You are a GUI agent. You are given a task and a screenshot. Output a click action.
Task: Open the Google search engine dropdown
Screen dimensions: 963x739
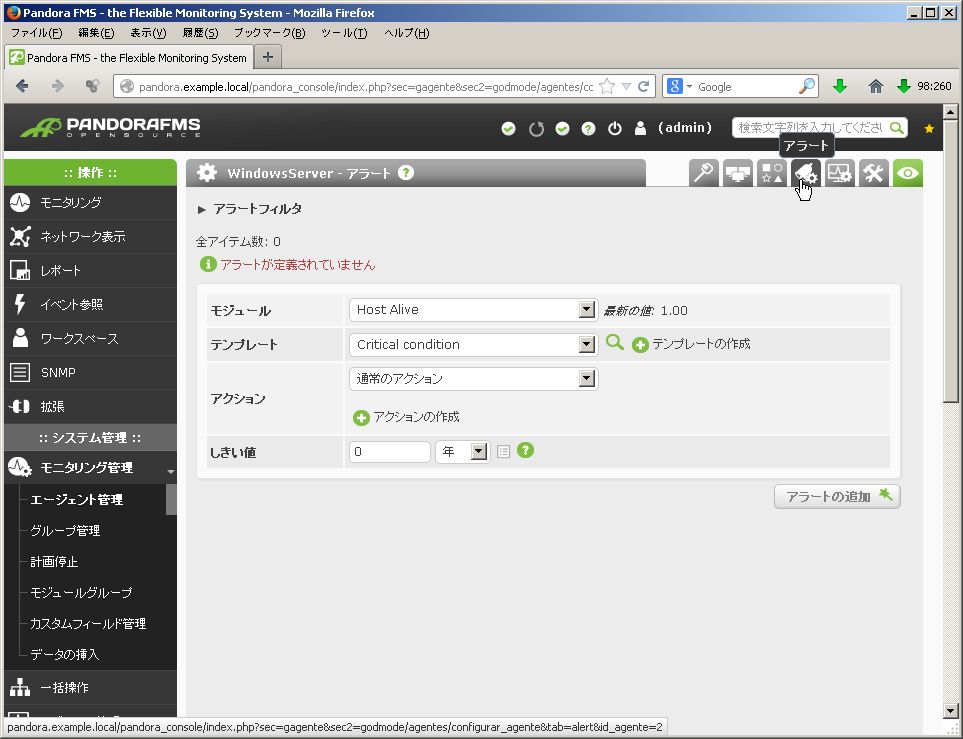coord(679,87)
